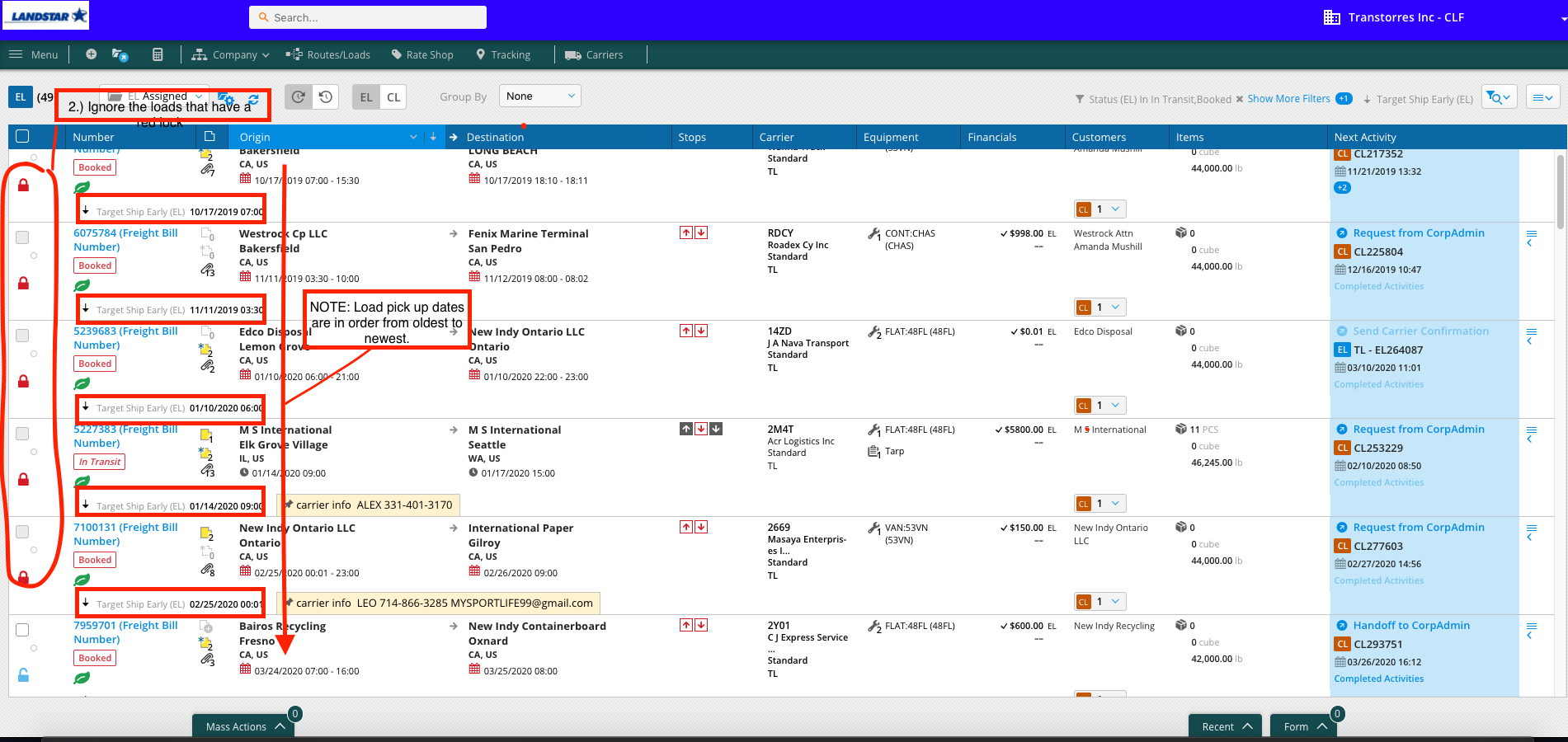Open the Rate Shop menu item

point(422,54)
